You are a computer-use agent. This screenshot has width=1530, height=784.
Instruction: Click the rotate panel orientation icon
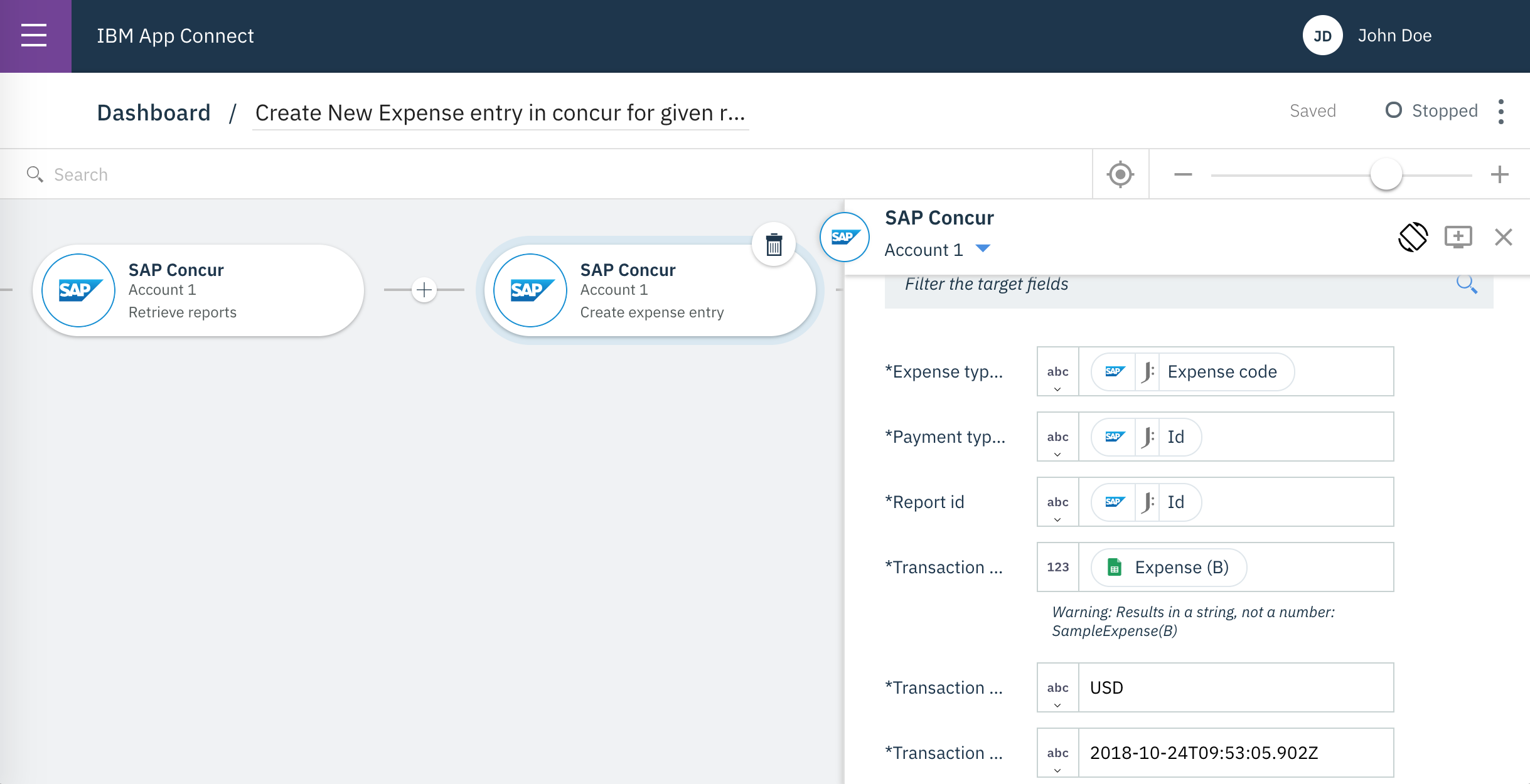(1413, 237)
